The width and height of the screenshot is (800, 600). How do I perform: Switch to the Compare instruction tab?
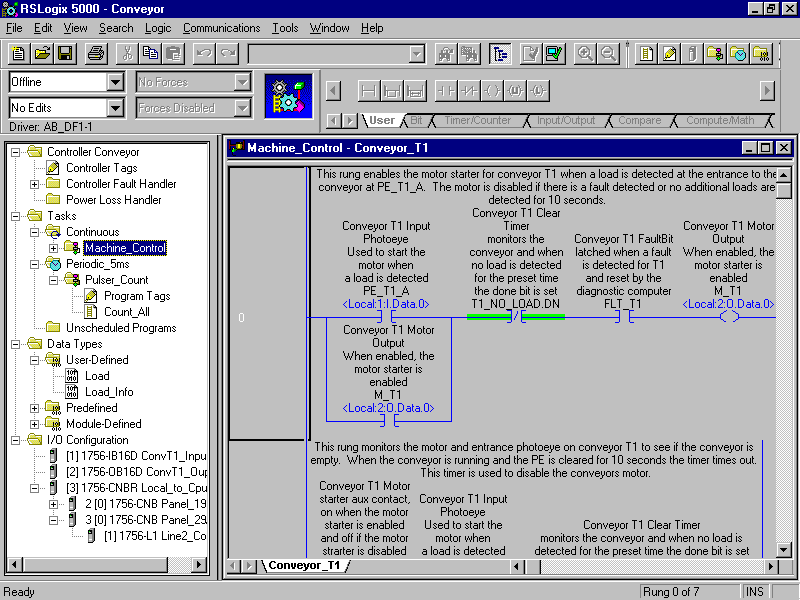(x=639, y=120)
